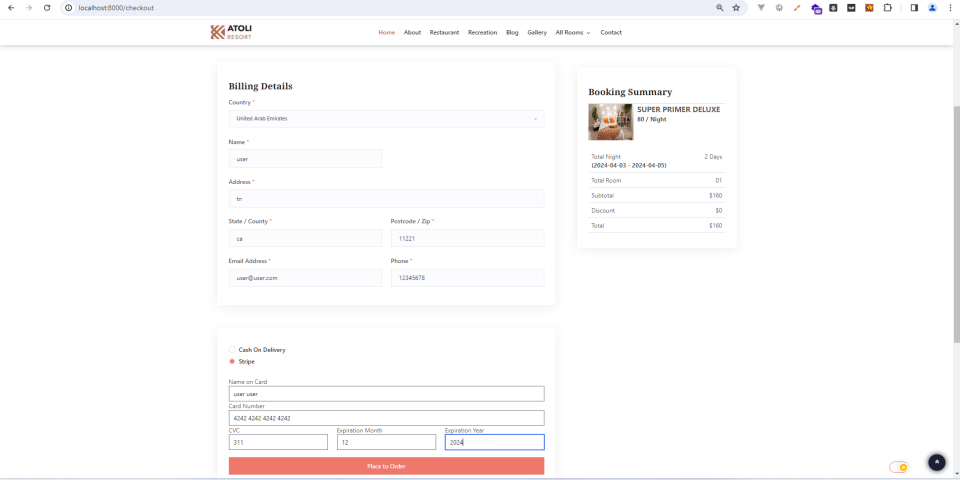The image size is (960, 480).
Task: Click the Atoli Resort logo
Action: tap(231, 32)
